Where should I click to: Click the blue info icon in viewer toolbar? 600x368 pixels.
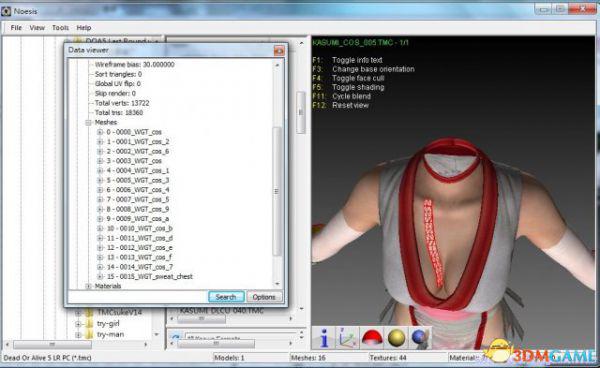pos(324,338)
